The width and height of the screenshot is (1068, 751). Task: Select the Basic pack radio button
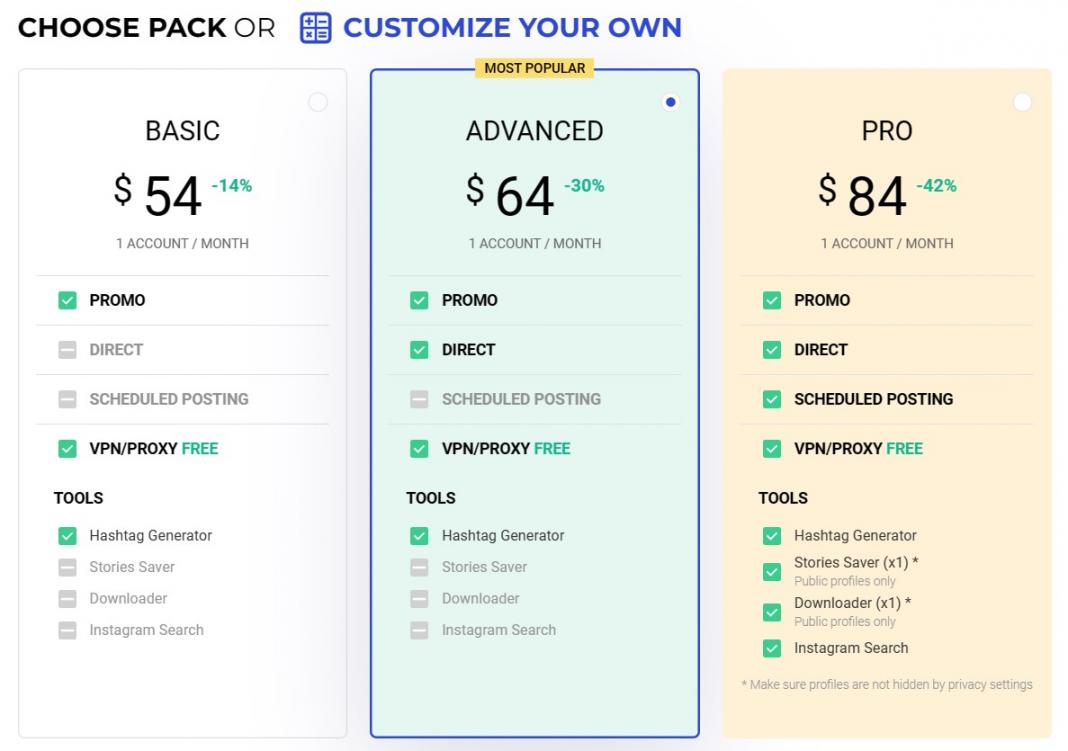(x=318, y=102)
